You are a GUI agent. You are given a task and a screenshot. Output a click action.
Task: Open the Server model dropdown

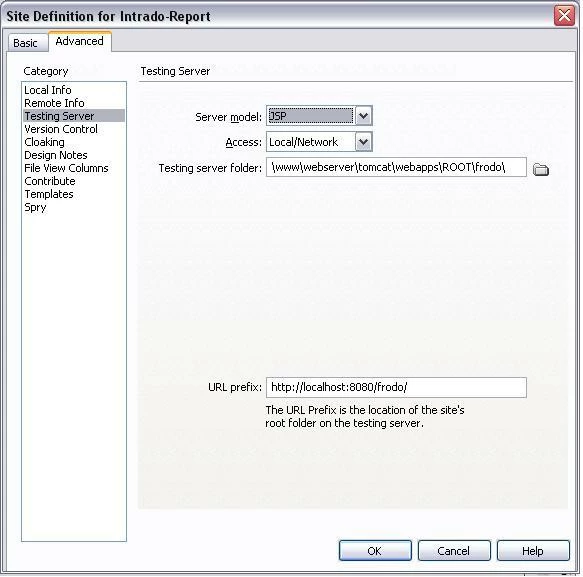[x=364, y=116]
